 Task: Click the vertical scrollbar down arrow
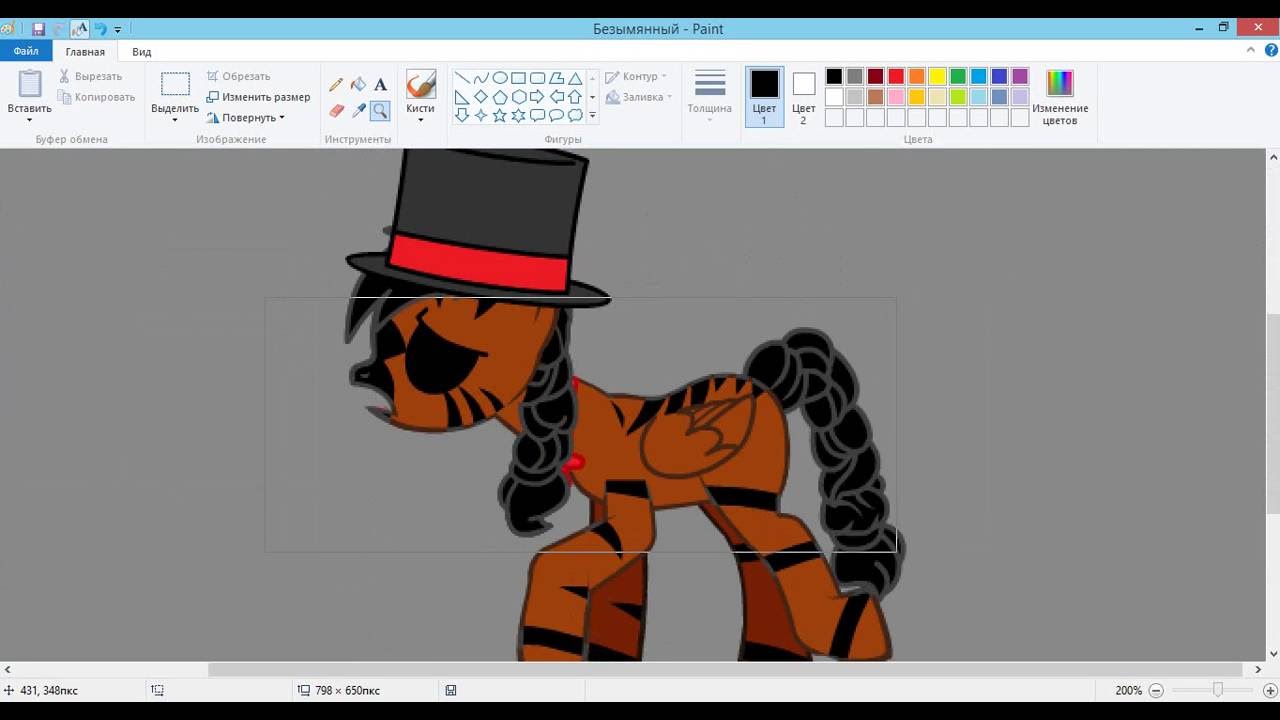pyautogui.click(x=1273, y=654)
